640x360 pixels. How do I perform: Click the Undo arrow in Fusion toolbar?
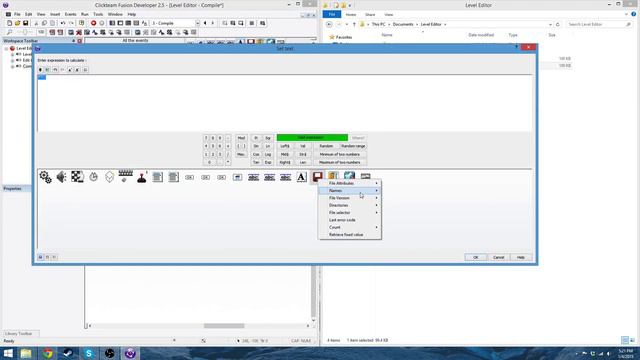pos(63,23)
